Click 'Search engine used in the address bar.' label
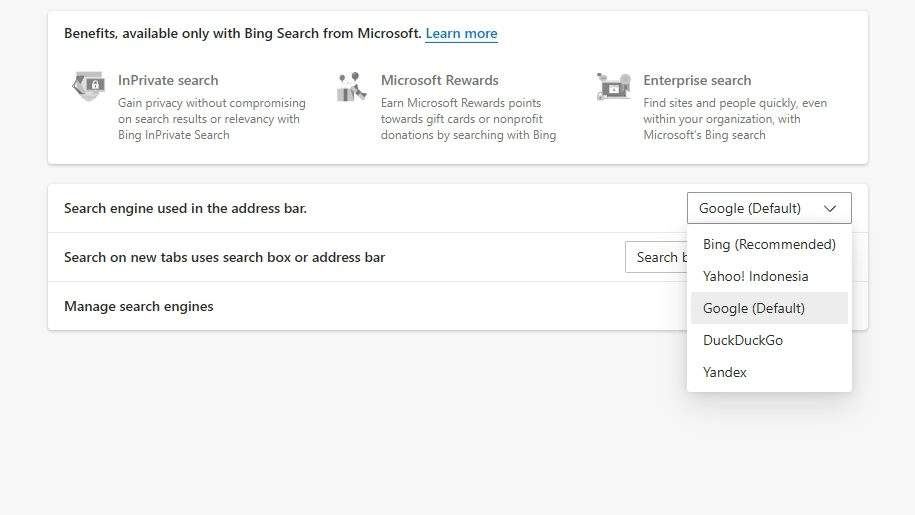915x515 pixels. click(185, 208)
